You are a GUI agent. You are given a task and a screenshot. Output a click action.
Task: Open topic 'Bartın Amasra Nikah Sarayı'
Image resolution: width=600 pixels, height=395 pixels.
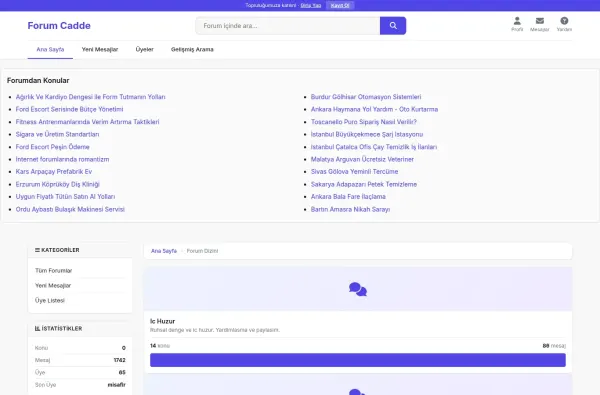coord(350,209)
